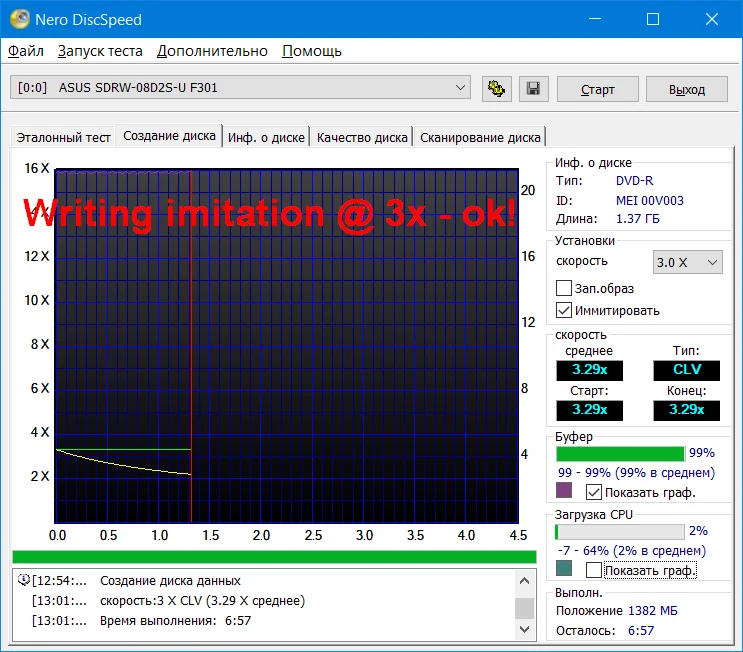Open the Качество диска tab

click(x=362, y=137)
